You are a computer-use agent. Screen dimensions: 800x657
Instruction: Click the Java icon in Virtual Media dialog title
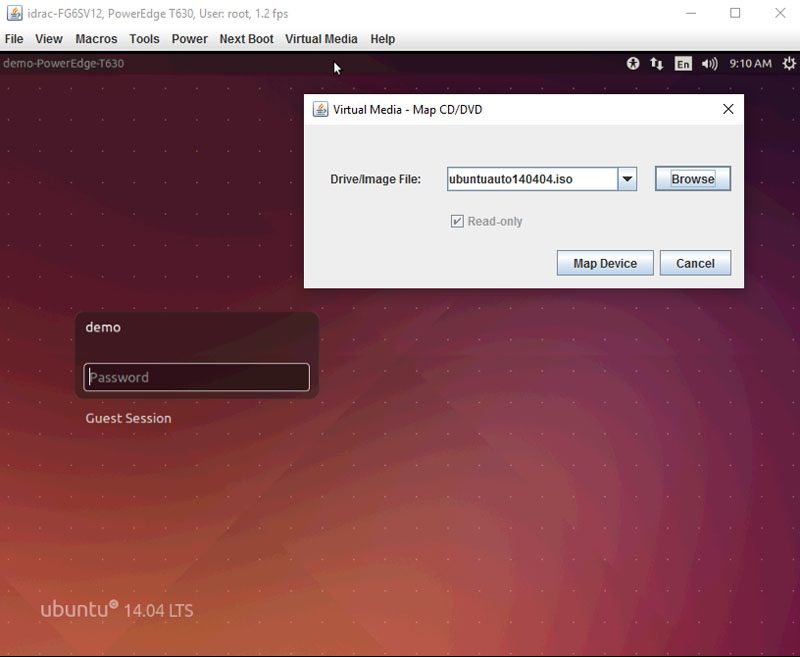pyautogui.click(x=320, y=109)
